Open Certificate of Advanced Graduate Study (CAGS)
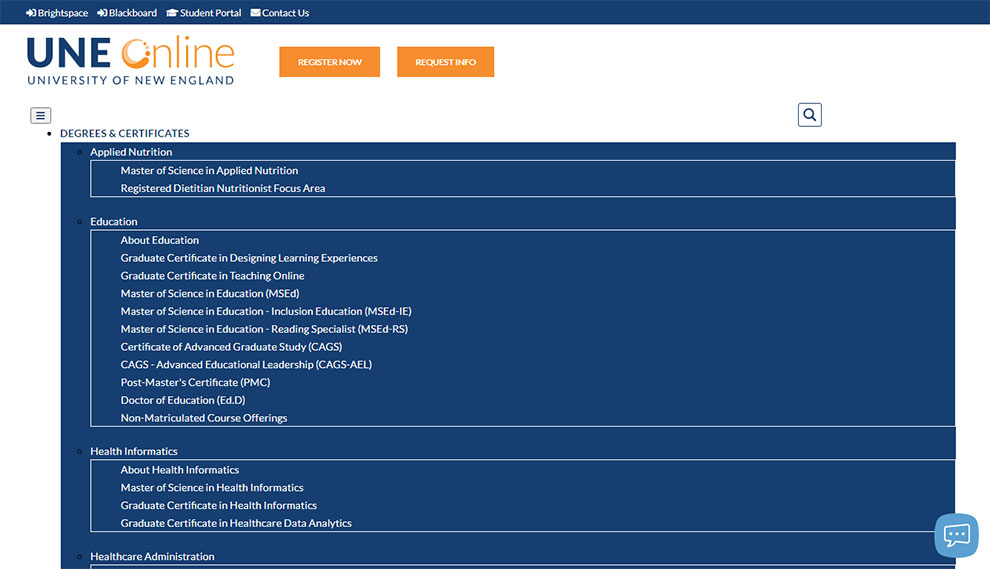The width and height of the screenshot is (990, 569). click(x=231, y=346)
